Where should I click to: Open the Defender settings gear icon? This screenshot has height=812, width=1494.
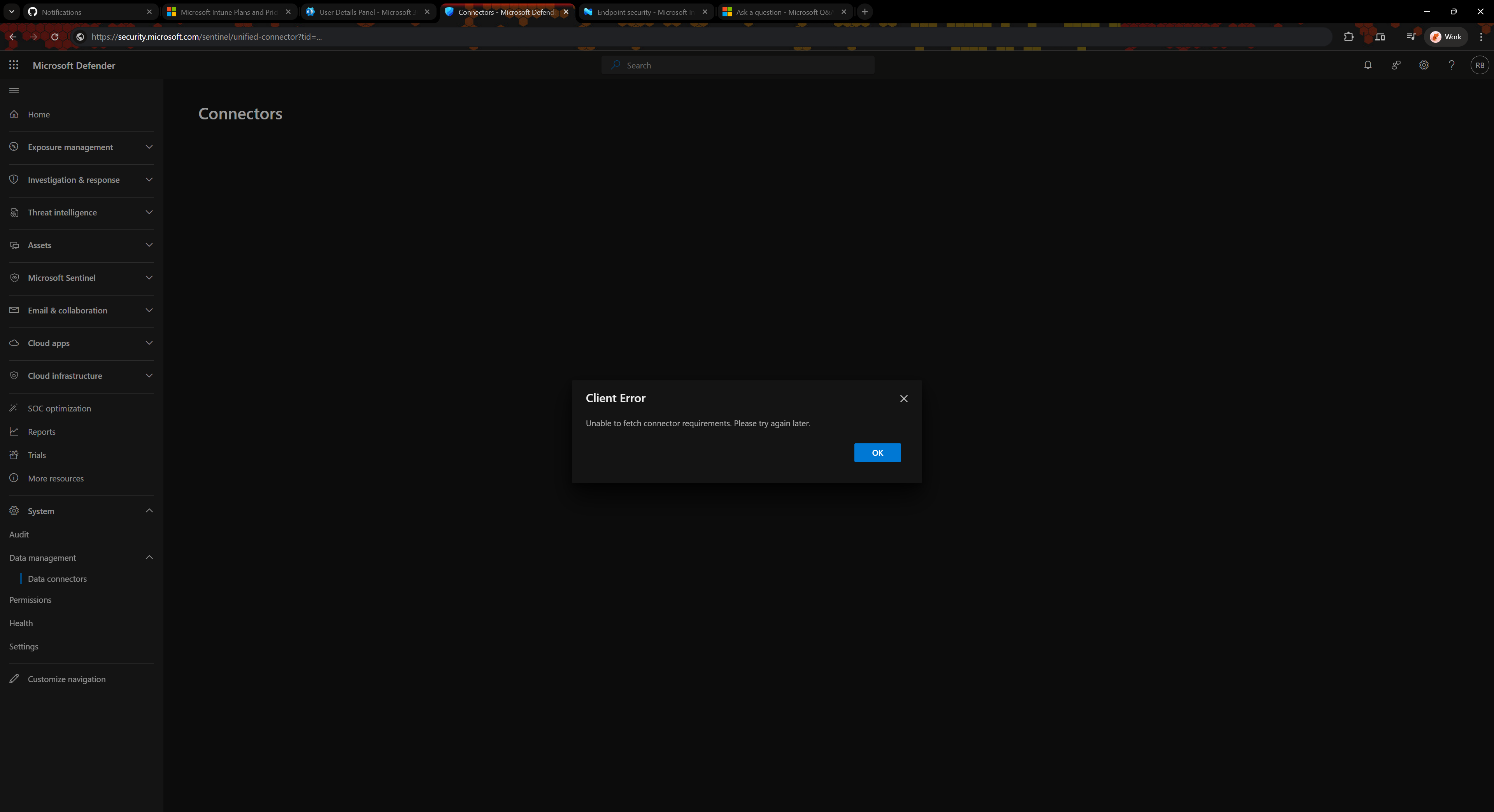point(1424,65)
